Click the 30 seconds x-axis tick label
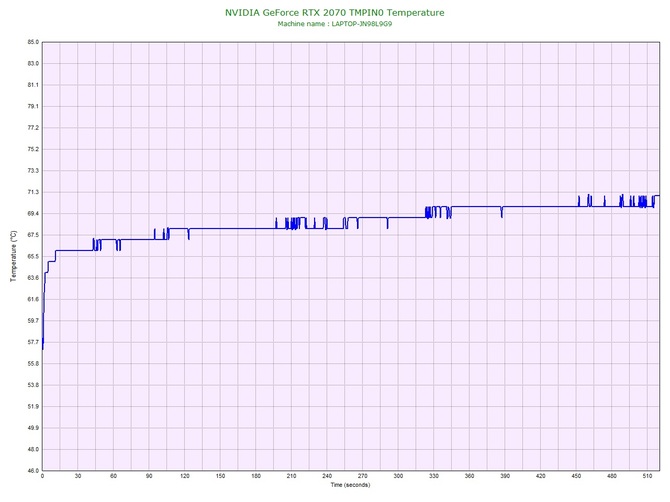The height and width of the screenshot is (502, 670). (x=78, y=476)
